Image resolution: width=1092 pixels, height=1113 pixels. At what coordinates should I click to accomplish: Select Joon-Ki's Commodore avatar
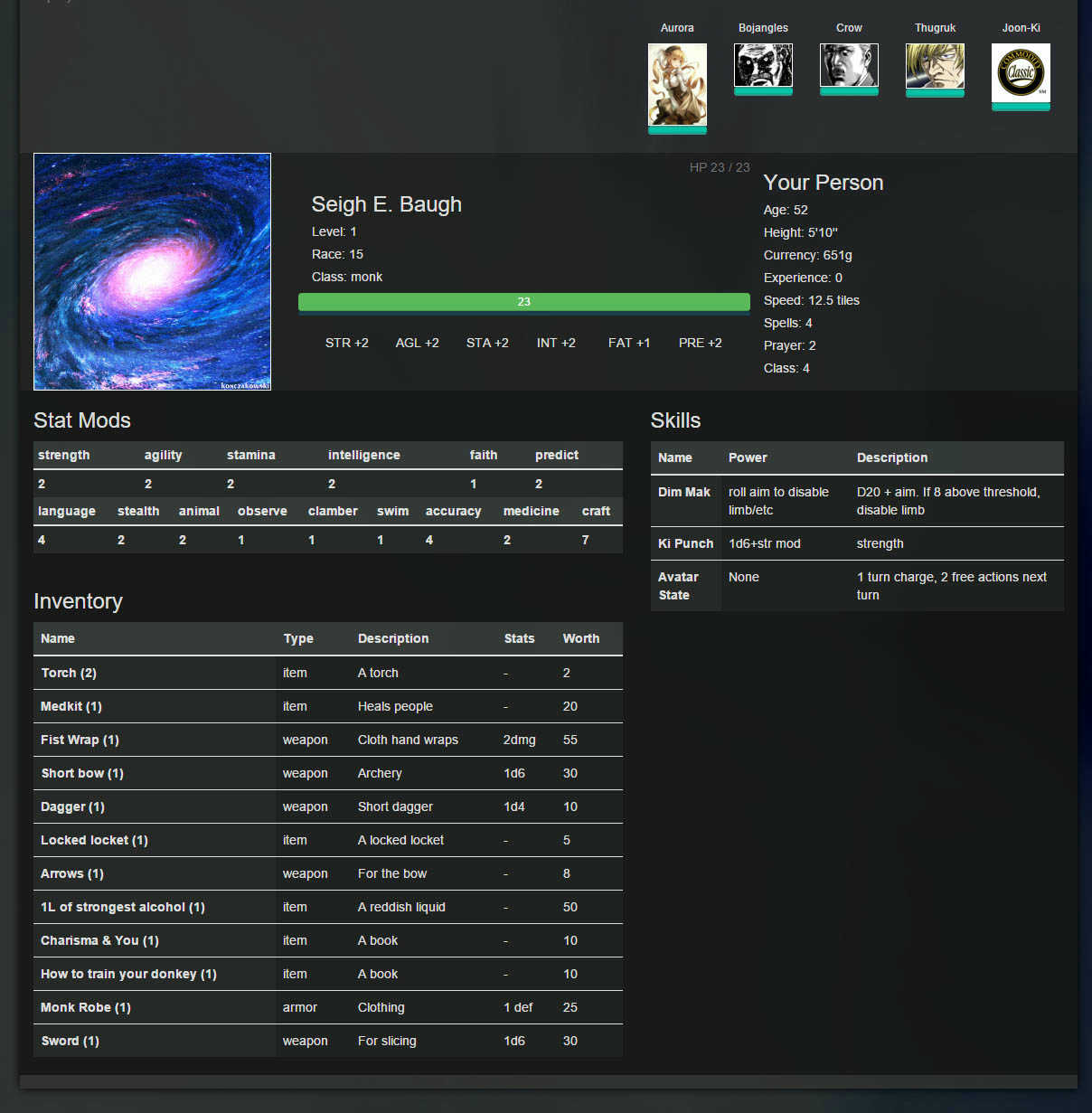(1021, 73)
